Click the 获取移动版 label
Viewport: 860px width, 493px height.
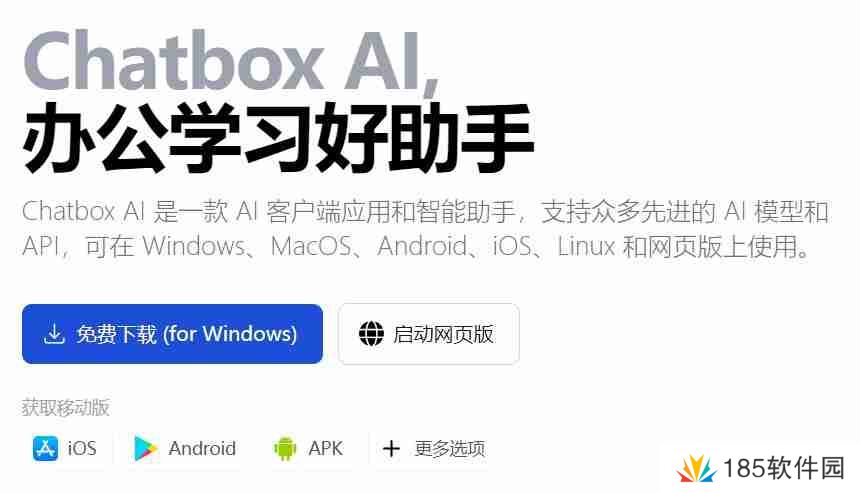[66, 407]
